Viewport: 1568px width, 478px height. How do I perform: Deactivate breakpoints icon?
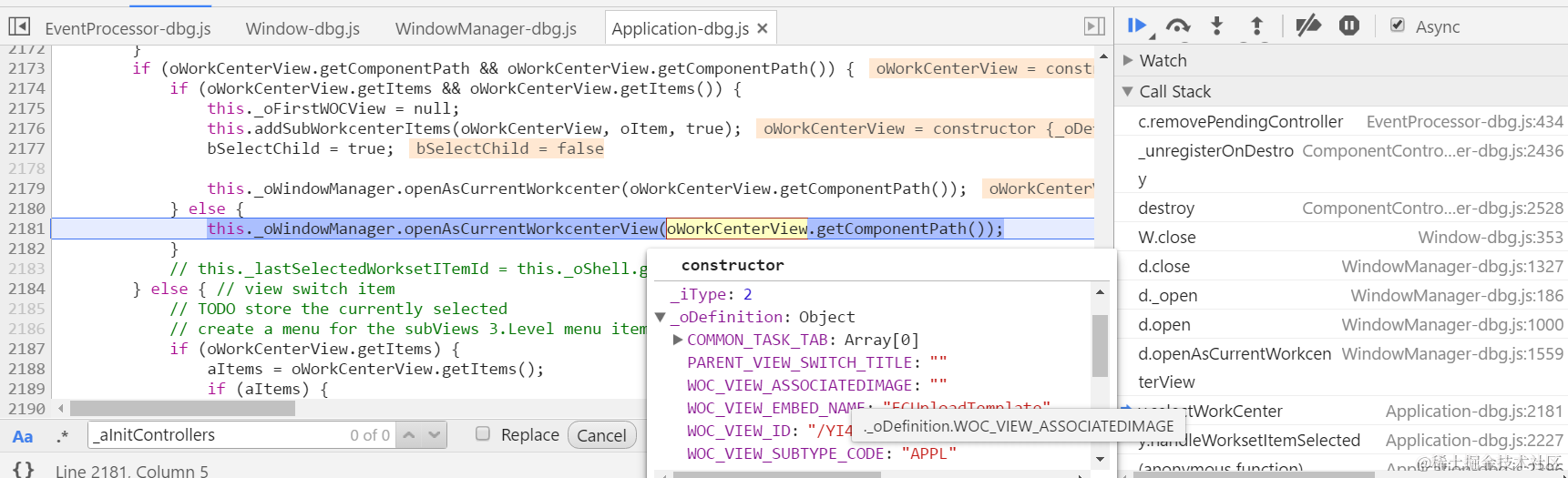pyautogui.click(x=1308, y=26)
